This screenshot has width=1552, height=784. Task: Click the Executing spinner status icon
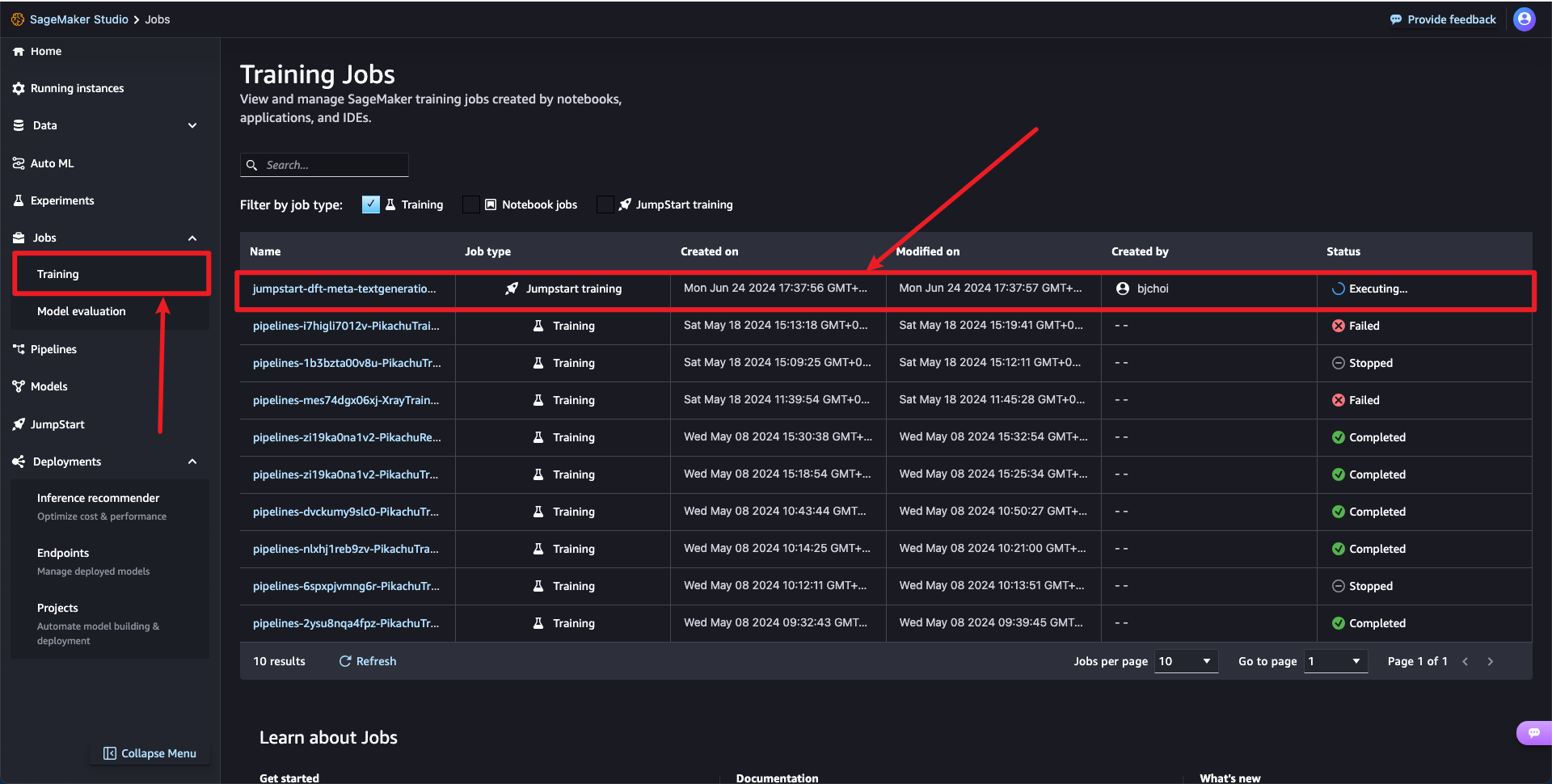1339,289
